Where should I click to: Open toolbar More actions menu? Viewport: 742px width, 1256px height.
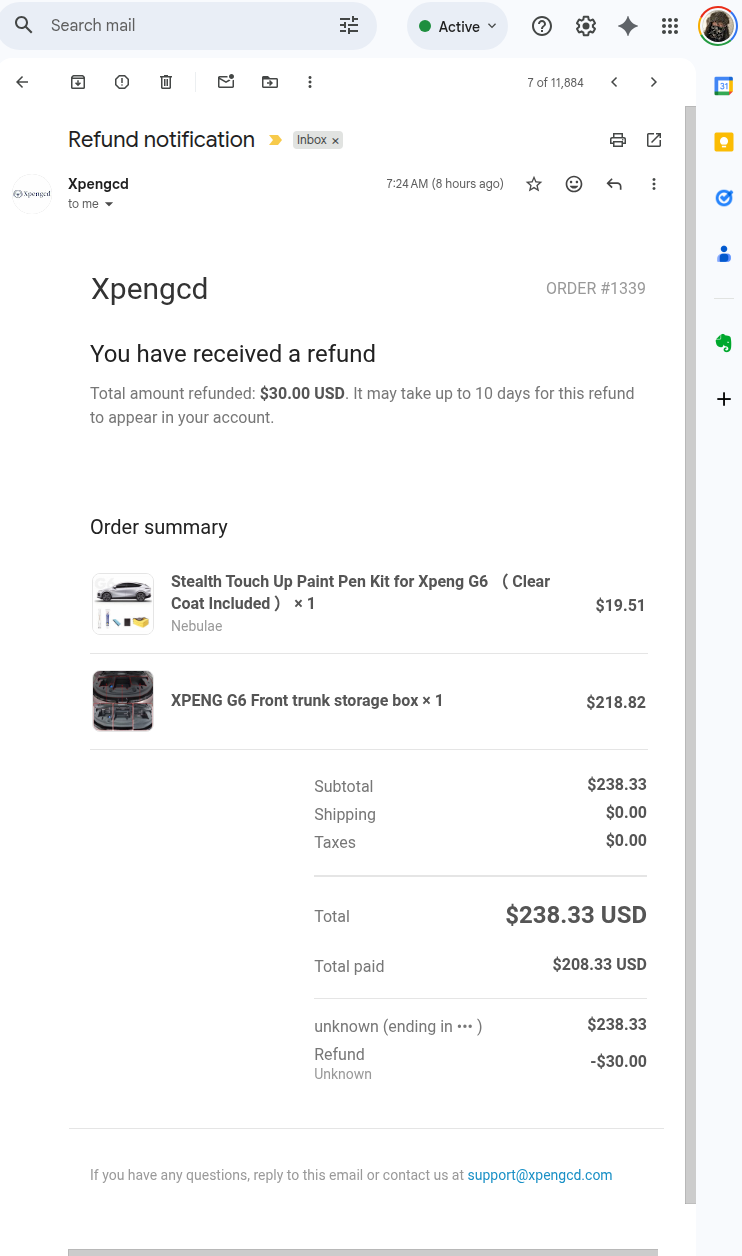pos(310,82)
